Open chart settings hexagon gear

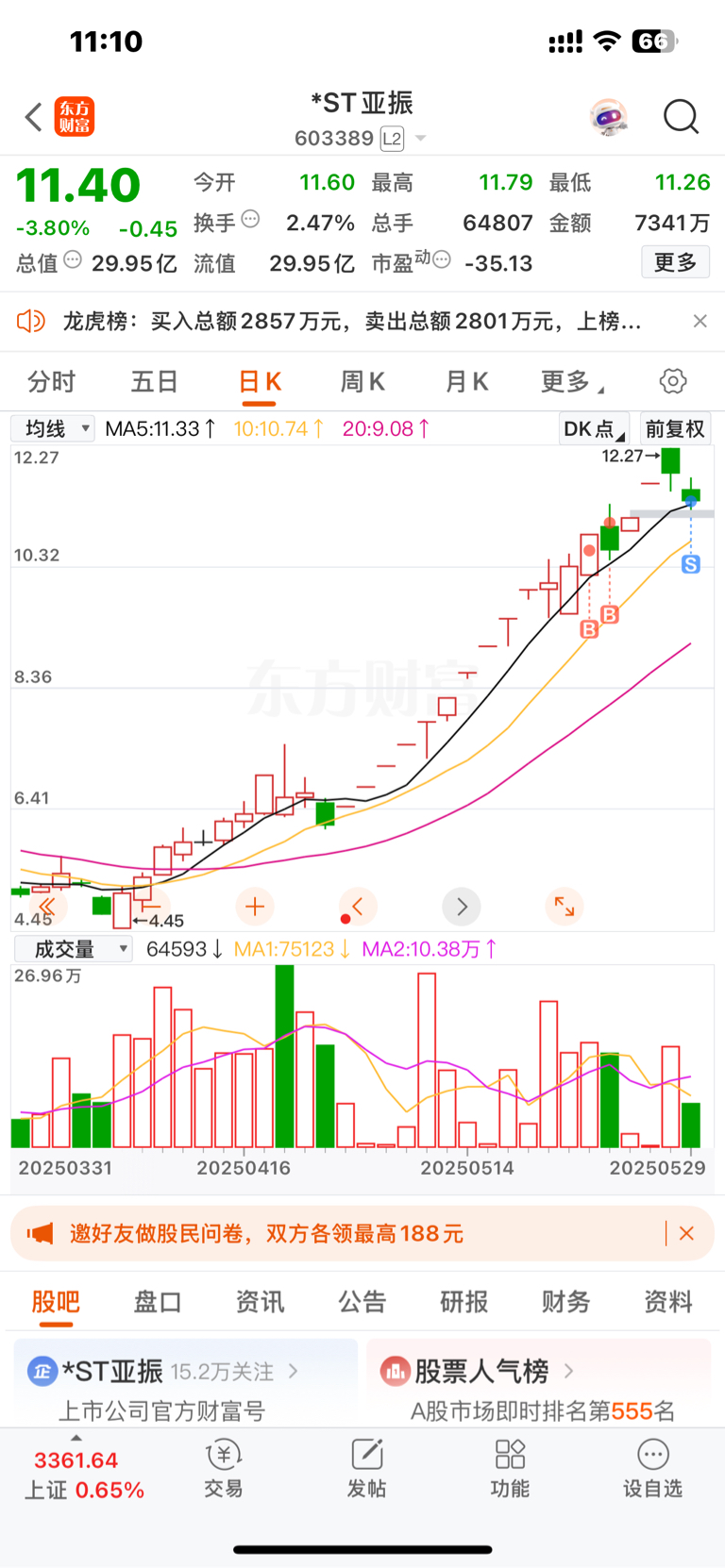coord(673,381)
